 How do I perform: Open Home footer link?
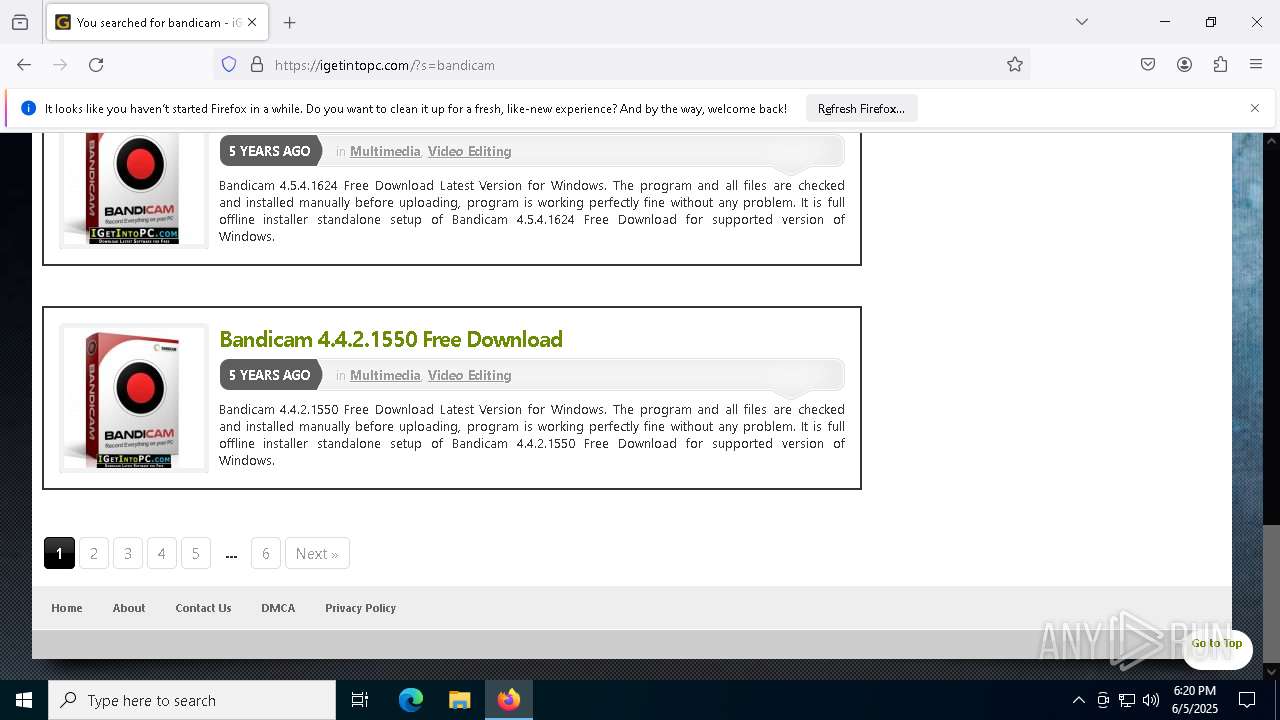click(x=67, y=608)
